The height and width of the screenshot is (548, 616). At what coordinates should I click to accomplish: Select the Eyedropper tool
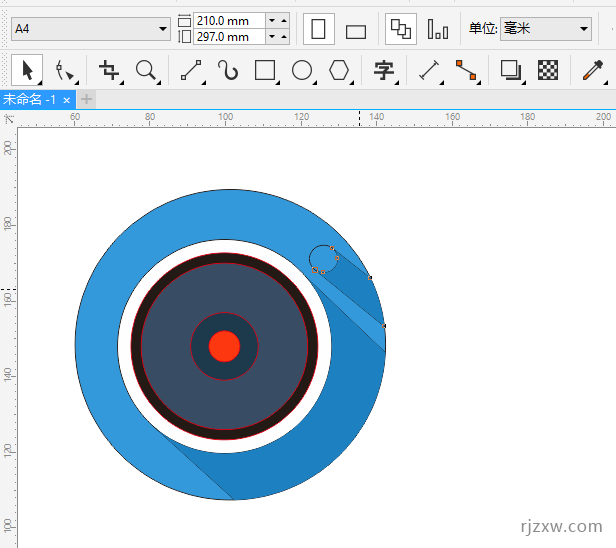pos(593,70)
